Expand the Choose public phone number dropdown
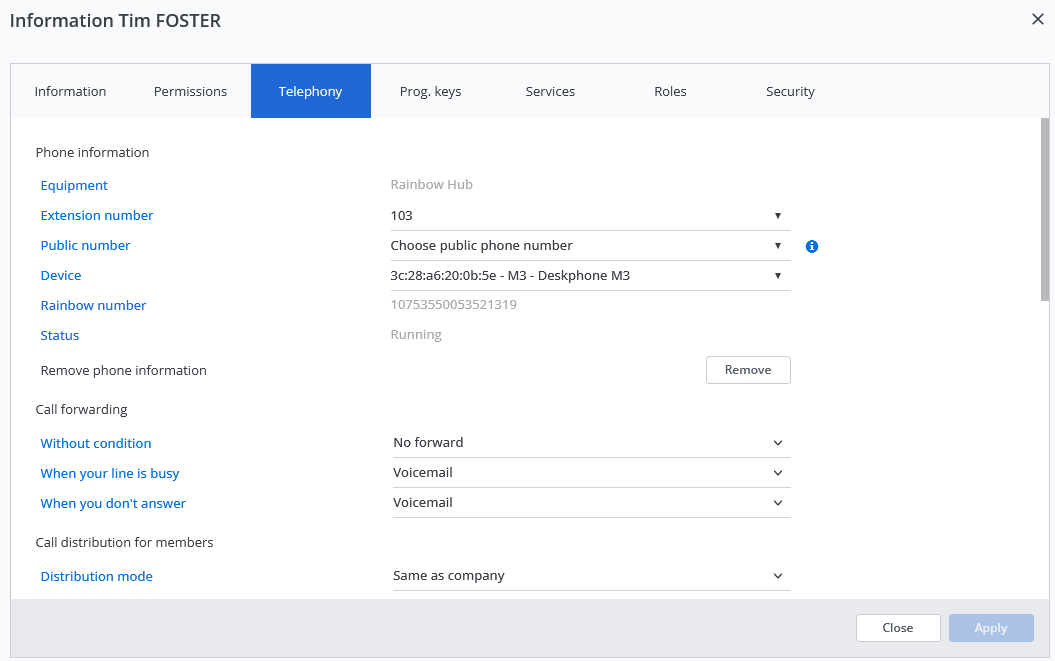Screen dimensions: 1055x661 click(590, 246)
